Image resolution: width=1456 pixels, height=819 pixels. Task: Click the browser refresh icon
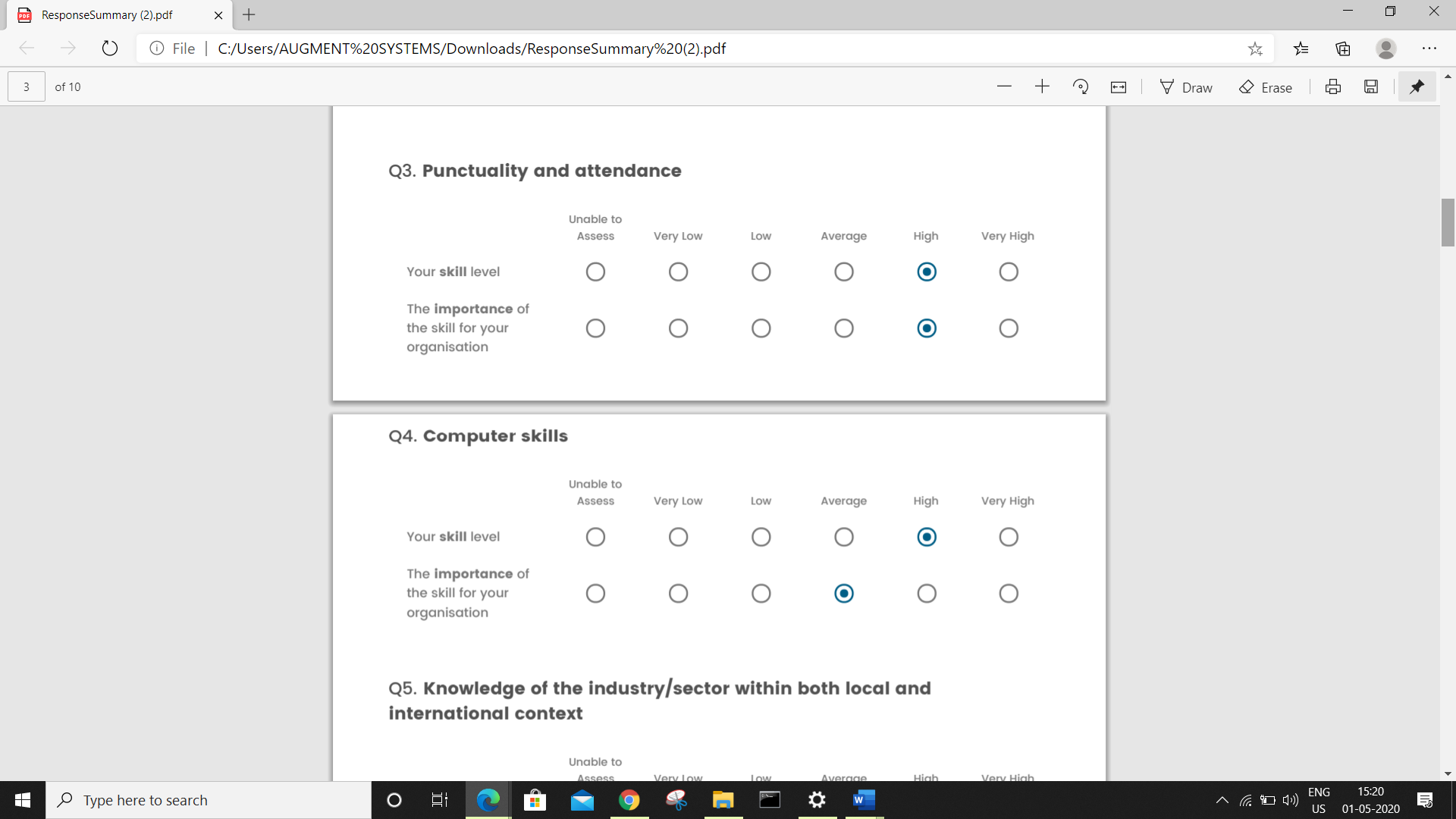pos(110,48)
